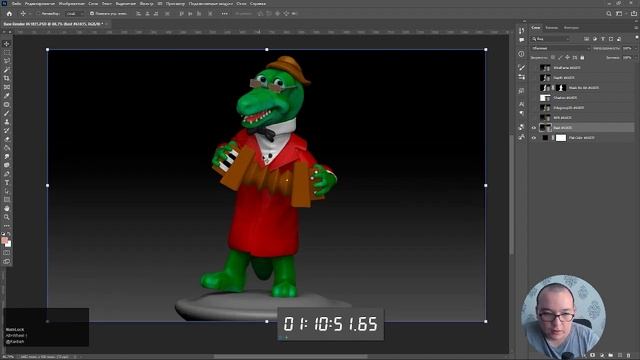
Task: Open the Фильтр menu
Action: click(147, 3)
